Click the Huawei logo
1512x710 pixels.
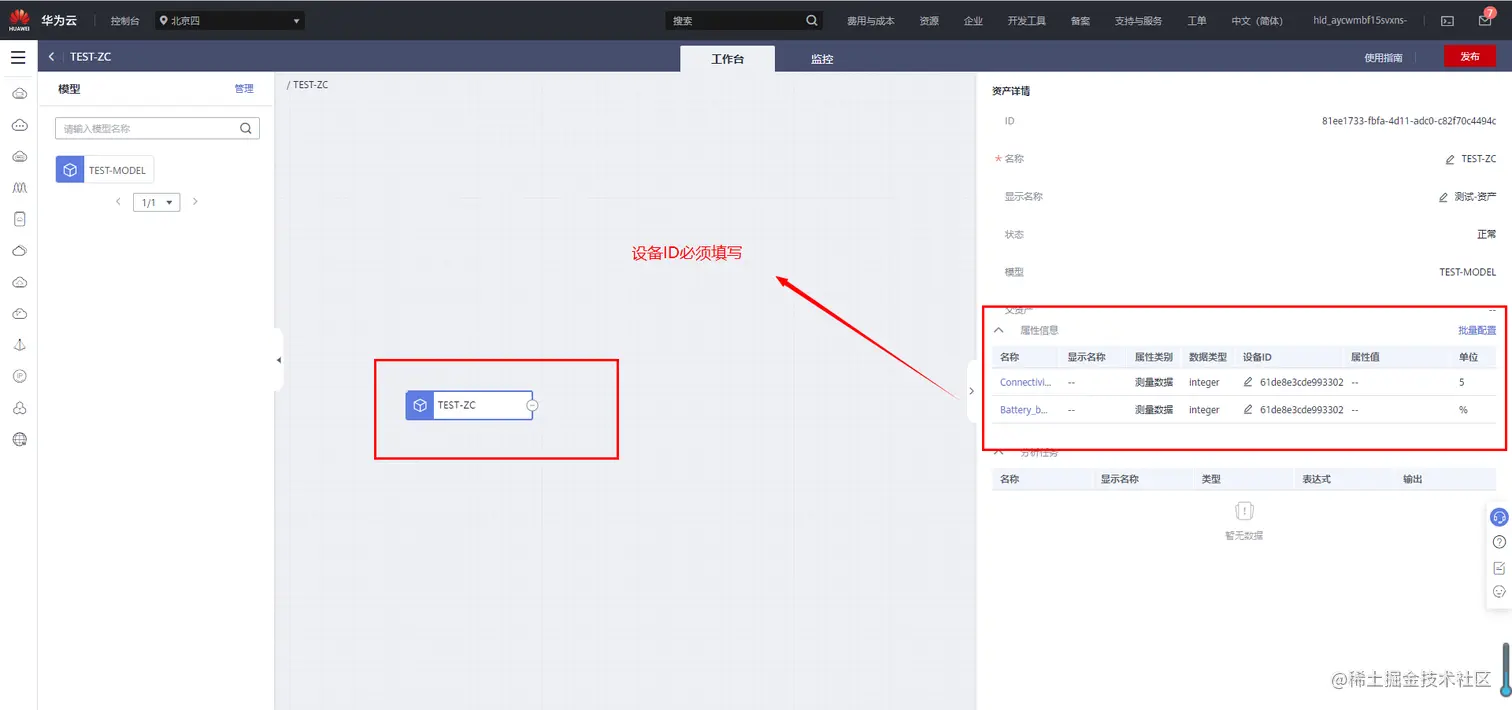19,20
